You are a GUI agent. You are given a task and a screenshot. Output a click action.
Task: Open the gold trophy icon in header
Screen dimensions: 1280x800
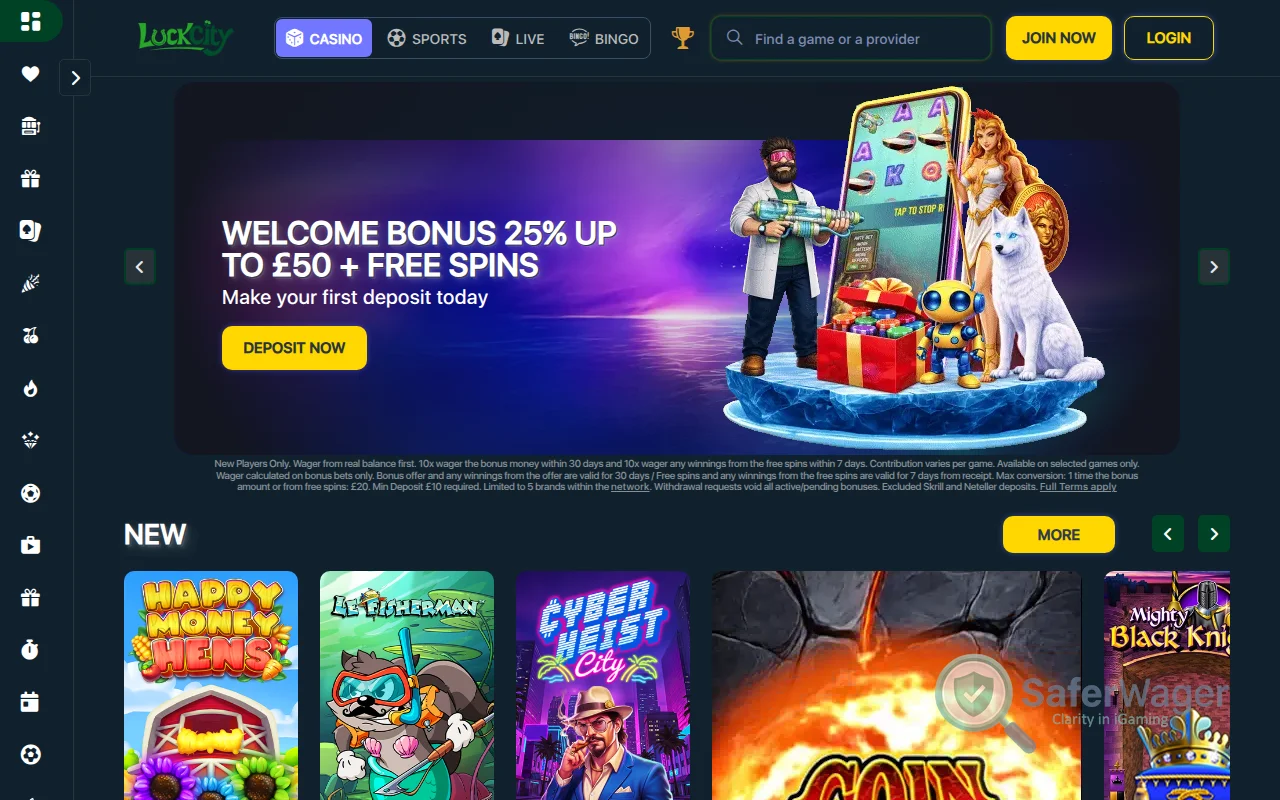click(x=683, y=38)
